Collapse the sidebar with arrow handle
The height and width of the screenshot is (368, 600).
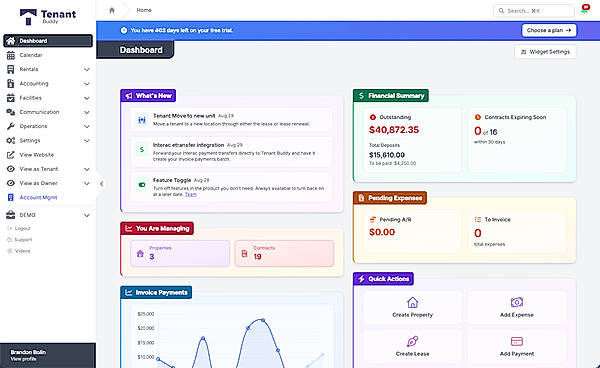click(x=101, y=184)
